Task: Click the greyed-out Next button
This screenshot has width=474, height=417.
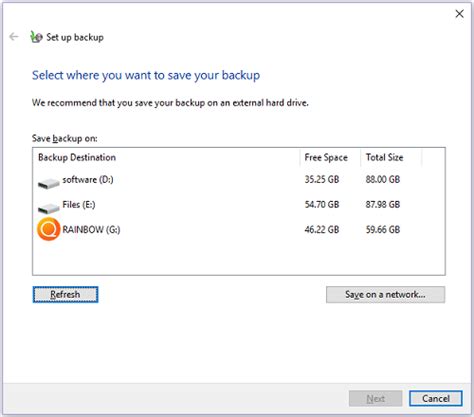Action: click(376, 398)
